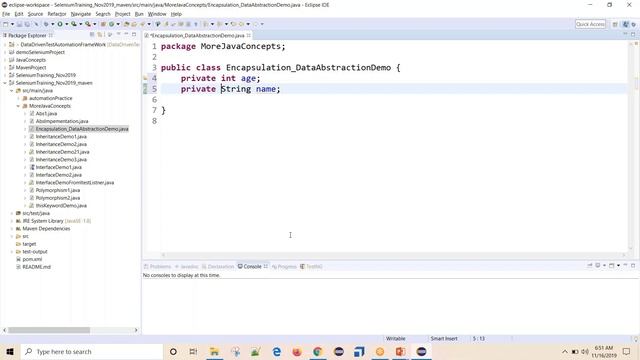
Task: Click the Windows taskbar search box
Action: coord(91,351)
